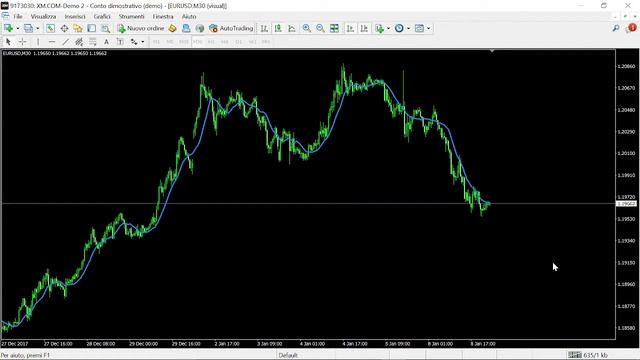This screenshot has width=640, height=360.
Task: Open the red notification badge icon
Action: [x=631, y=28]
